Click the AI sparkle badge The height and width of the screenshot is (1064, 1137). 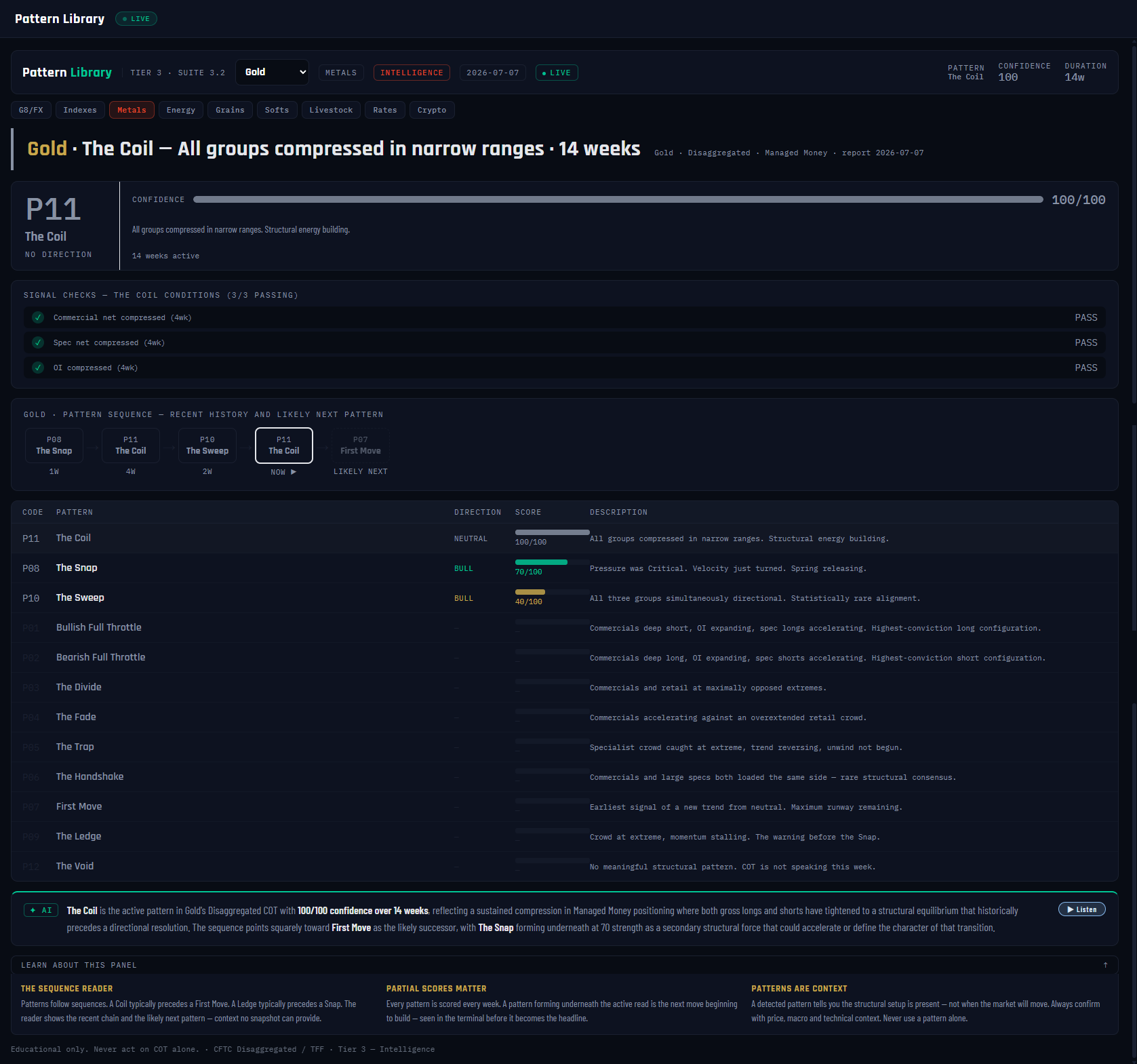pyautogui.click(x=41, y=910)
